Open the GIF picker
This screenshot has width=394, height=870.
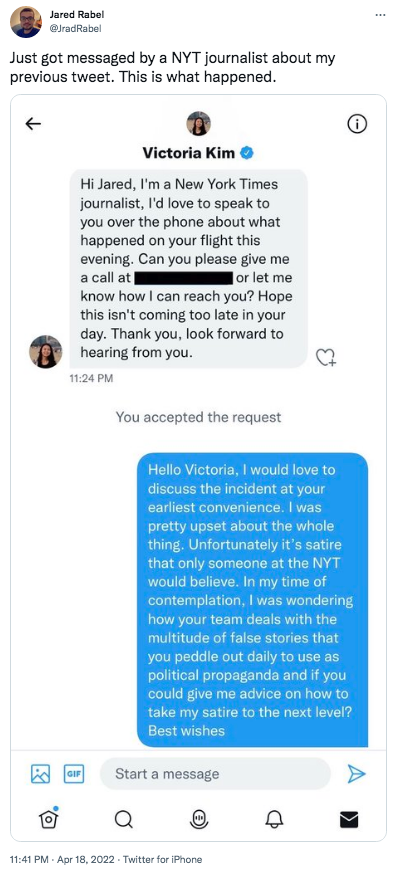tap(74, 773)
